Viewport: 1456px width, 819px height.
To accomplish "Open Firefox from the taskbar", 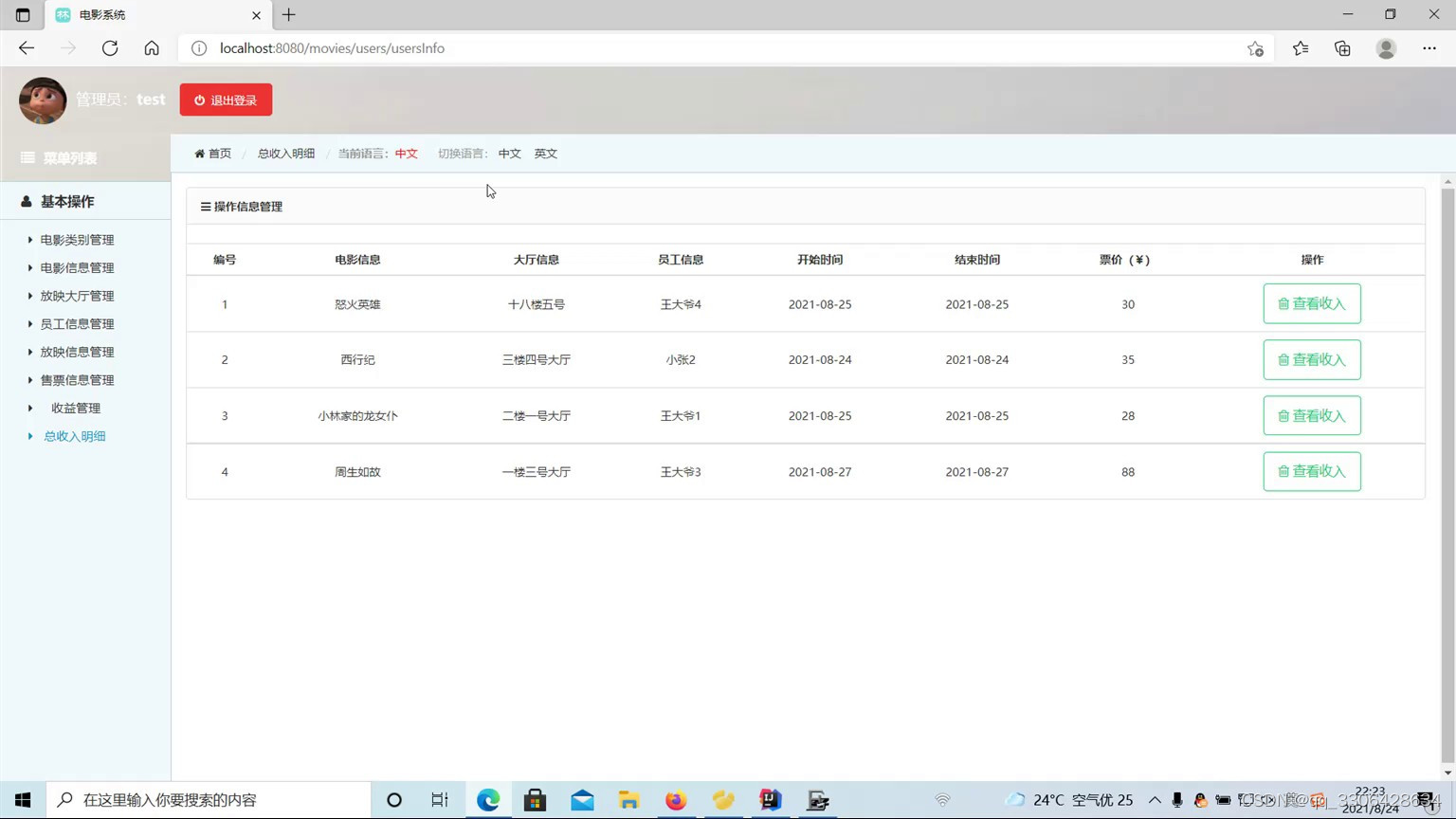I will pos(676,800).
